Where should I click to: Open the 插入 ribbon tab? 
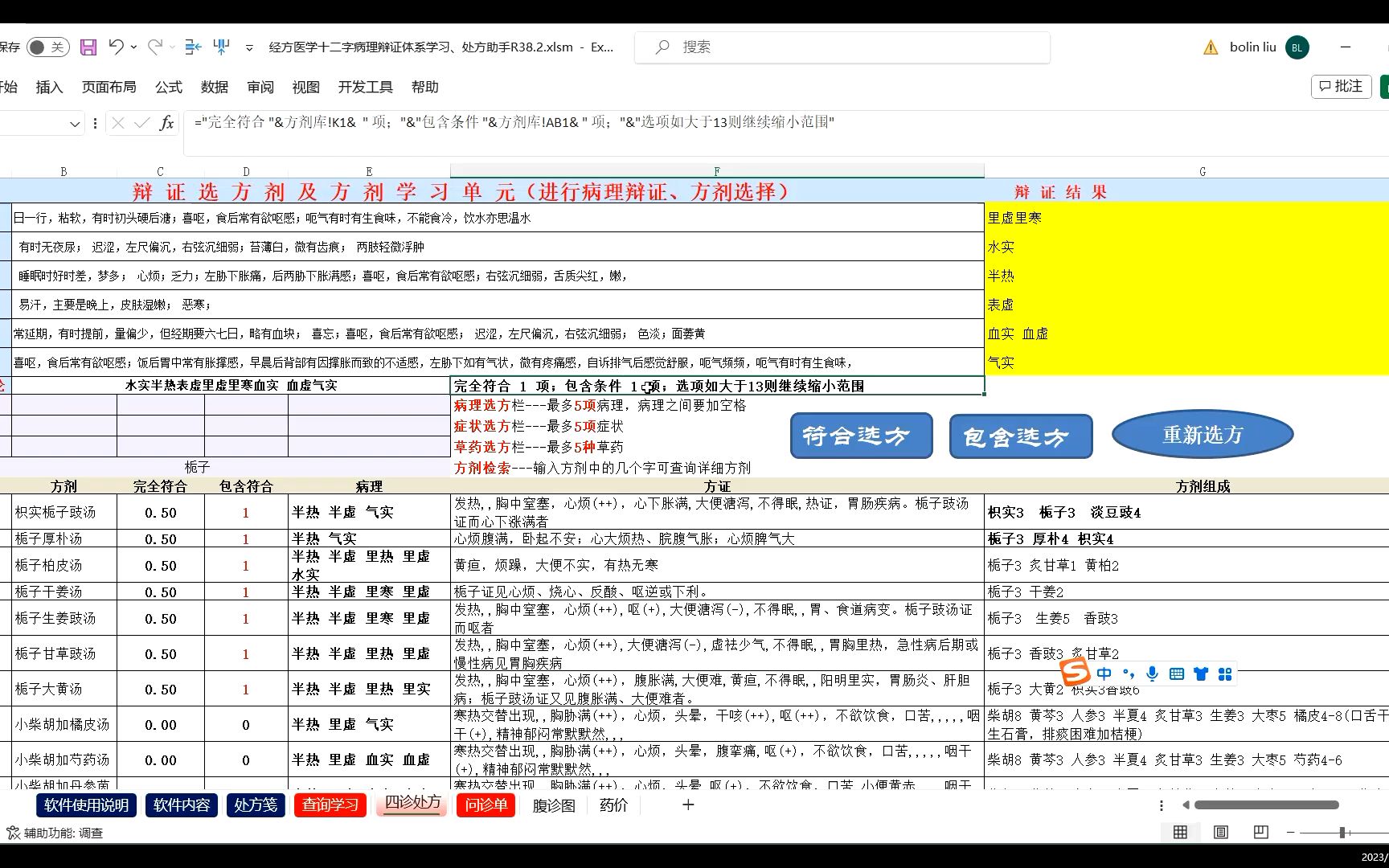click(49, 87)
